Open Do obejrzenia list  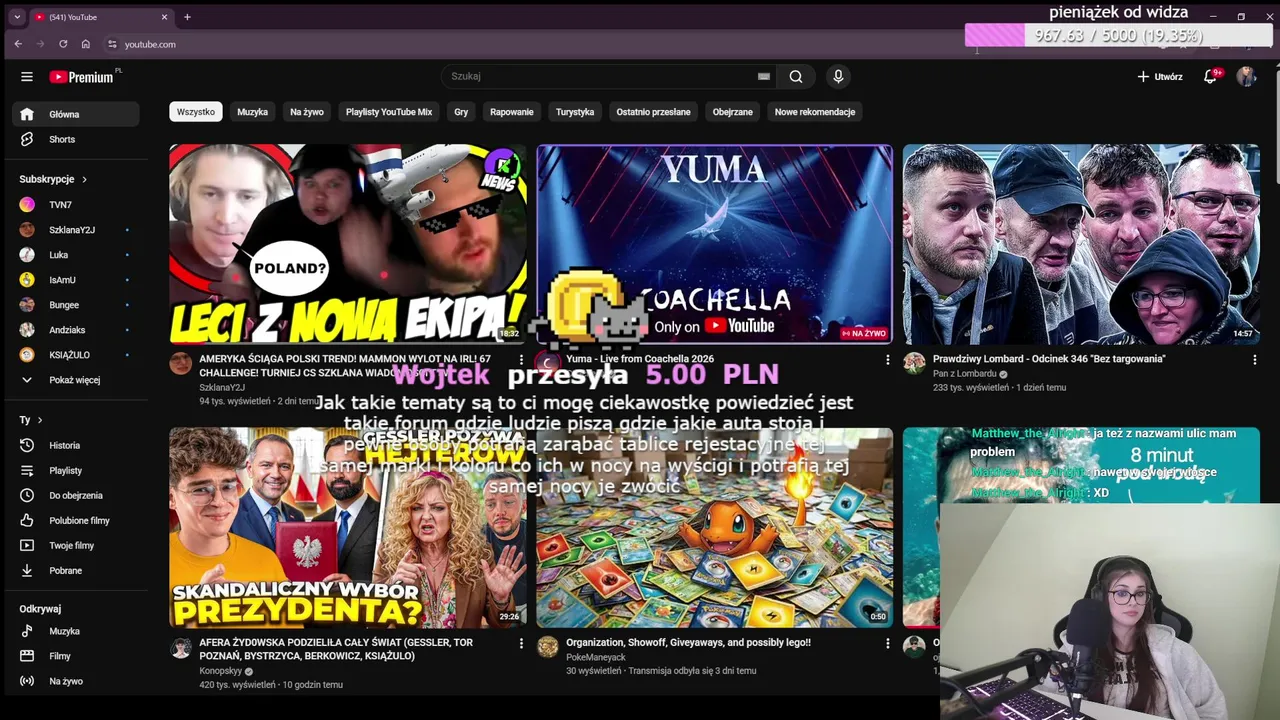point(76,495)
